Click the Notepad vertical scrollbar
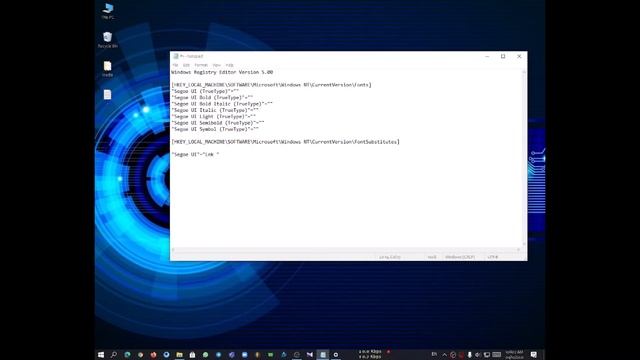 pos(524,158)
